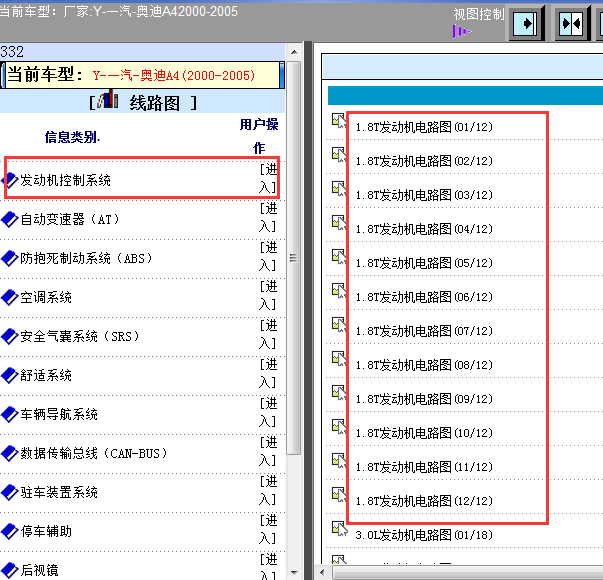
Task: Click the book icon beside 发动机控制系统
Action: pos(10,180)
